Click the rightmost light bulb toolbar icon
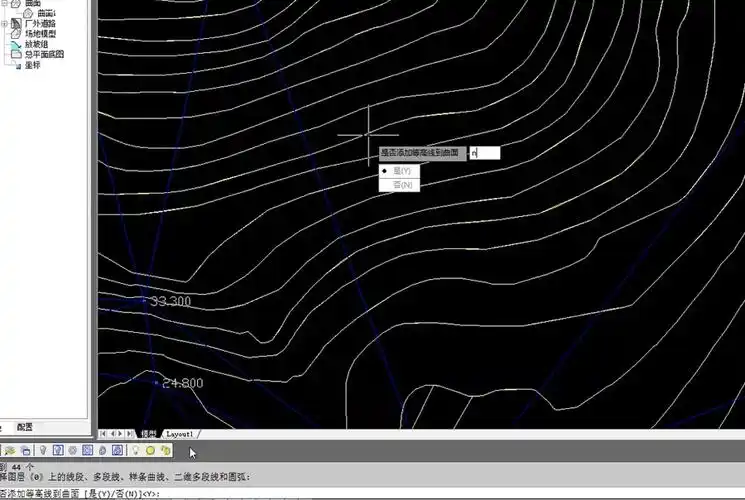 [134, 451]
